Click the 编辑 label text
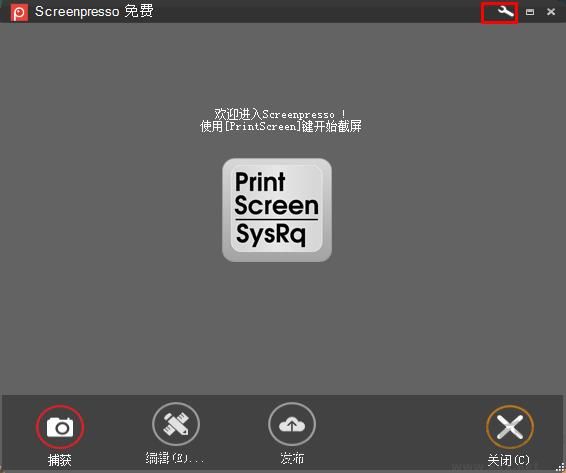566x473 pixels. (175, 458)
